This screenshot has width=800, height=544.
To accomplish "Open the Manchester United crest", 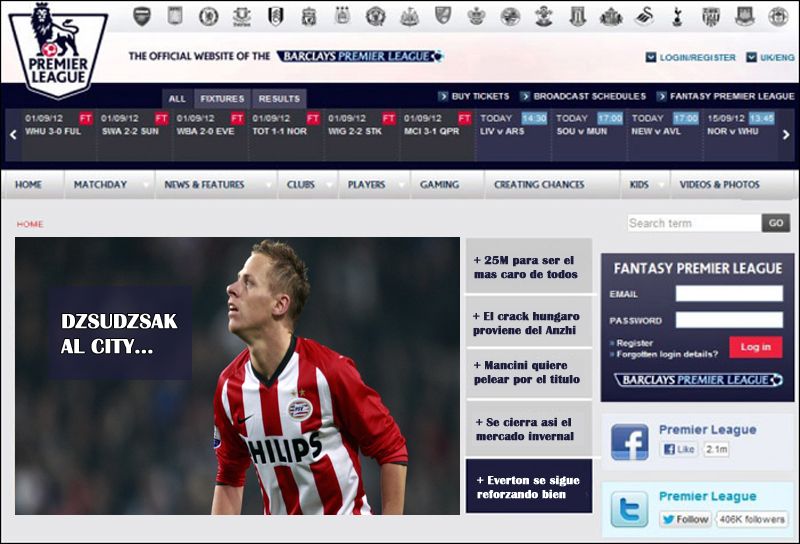I will coord(376,16).
